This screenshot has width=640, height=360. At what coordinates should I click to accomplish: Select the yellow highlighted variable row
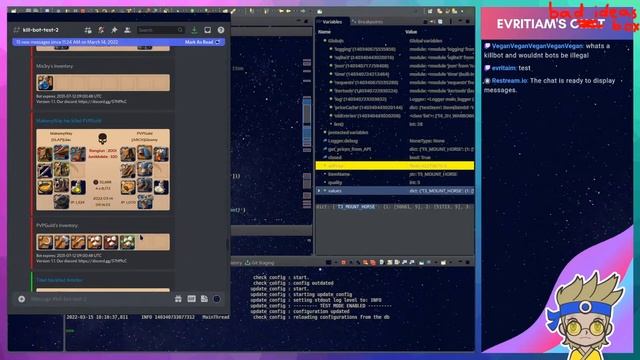point(395,166)
